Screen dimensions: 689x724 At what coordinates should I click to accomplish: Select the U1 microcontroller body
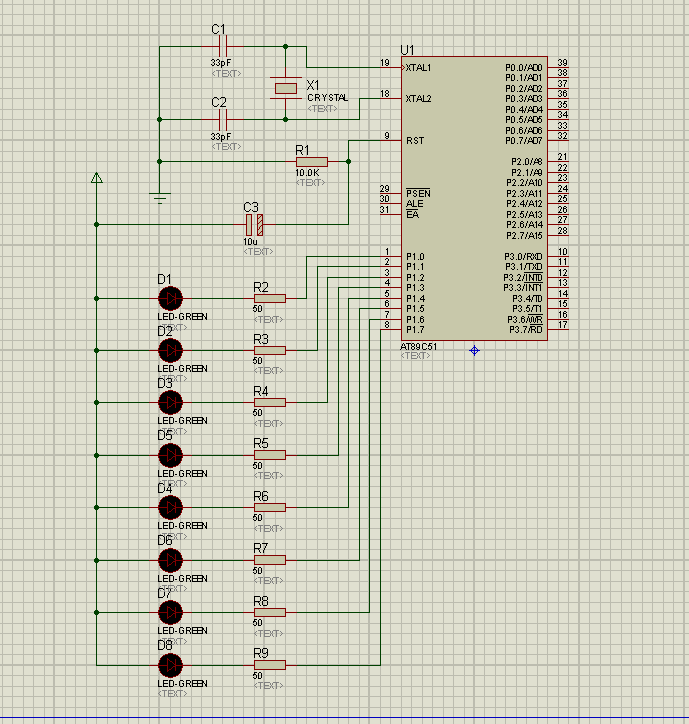474,199
